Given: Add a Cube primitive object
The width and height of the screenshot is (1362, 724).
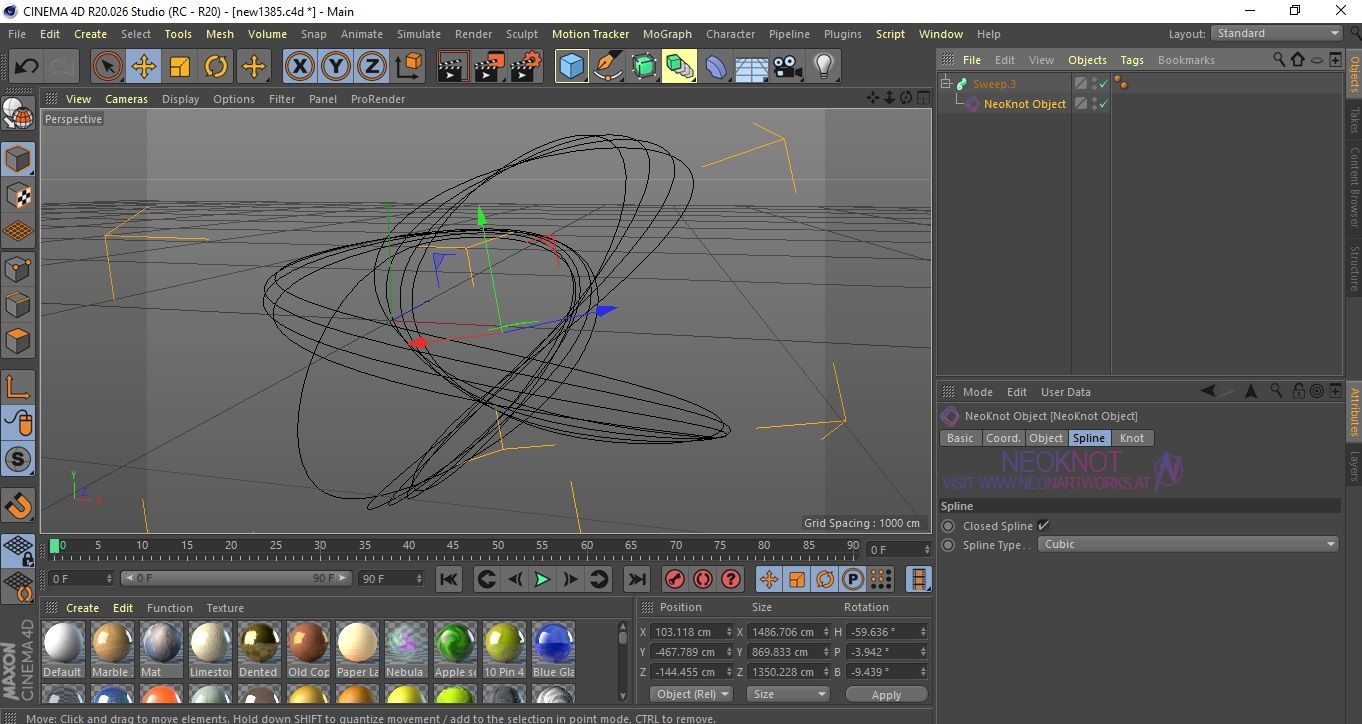Looking at the screenshot, I should [x=571, y=67].
